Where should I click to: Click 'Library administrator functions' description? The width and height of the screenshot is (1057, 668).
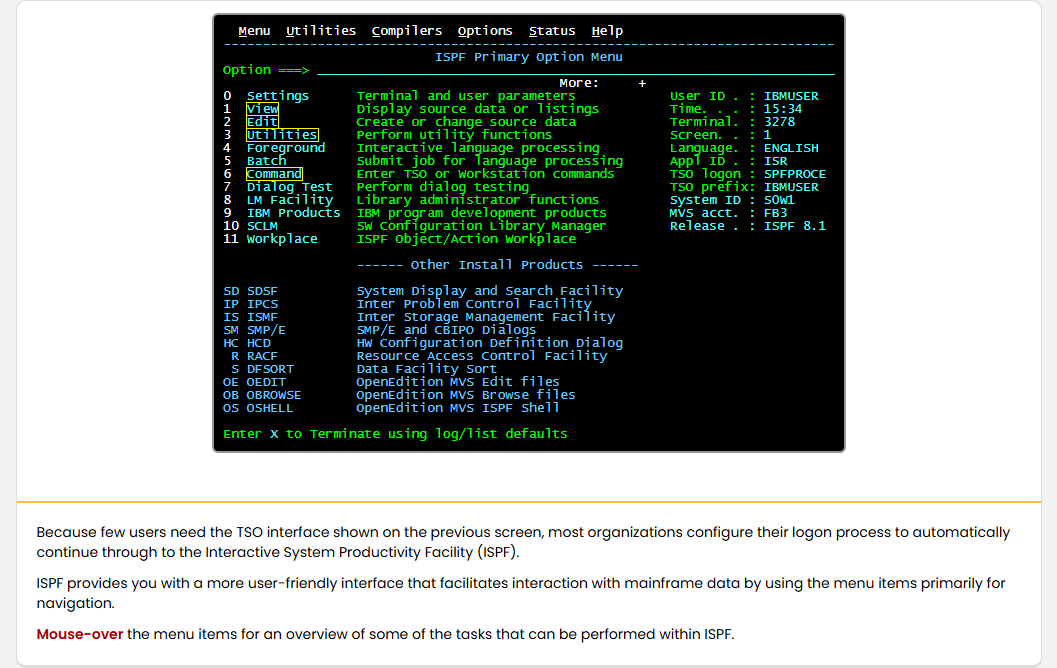[x=477, y=200]
